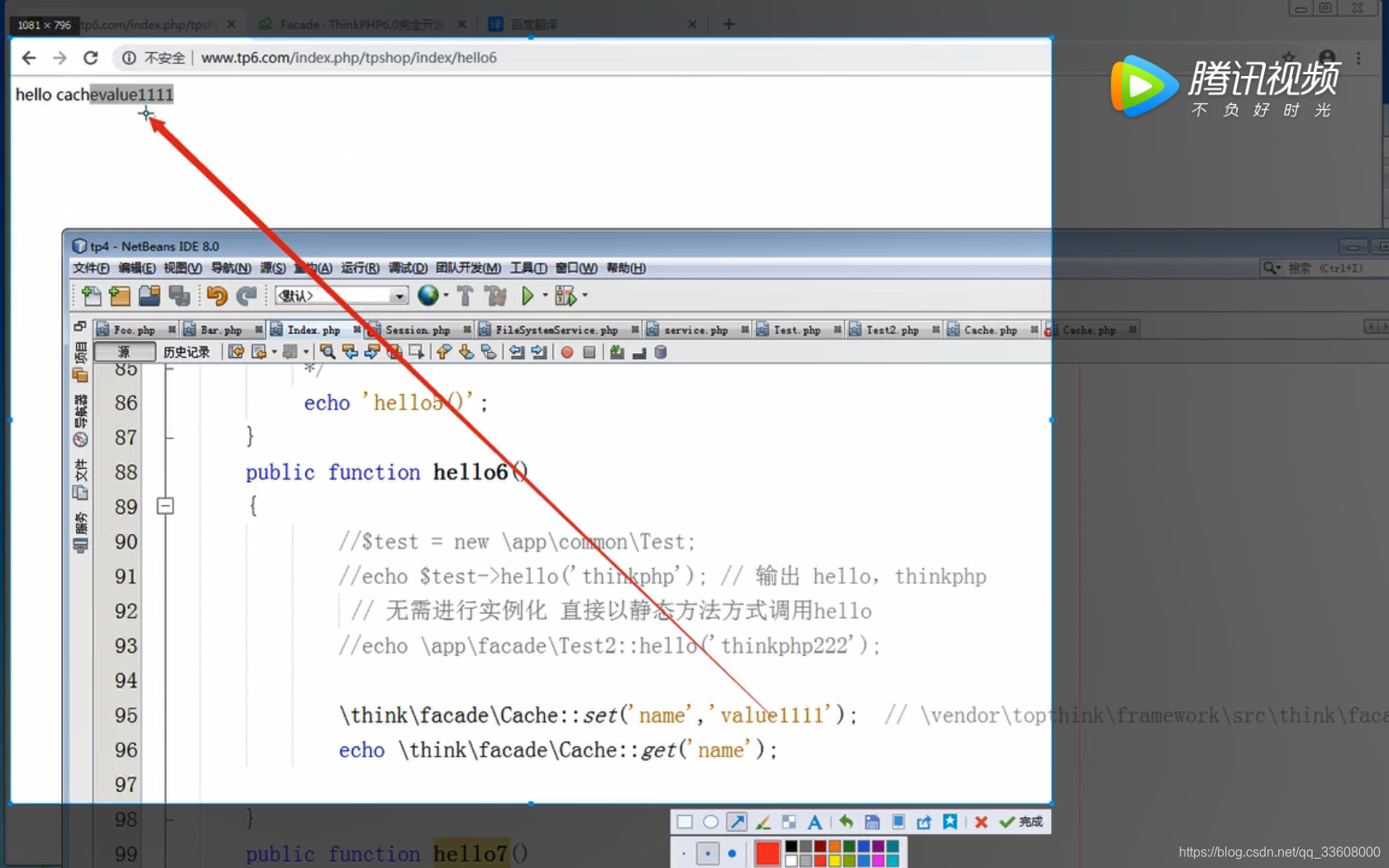
Task: Click the Stop Macro Recording square icon
Action: click(x=589, y=352)
